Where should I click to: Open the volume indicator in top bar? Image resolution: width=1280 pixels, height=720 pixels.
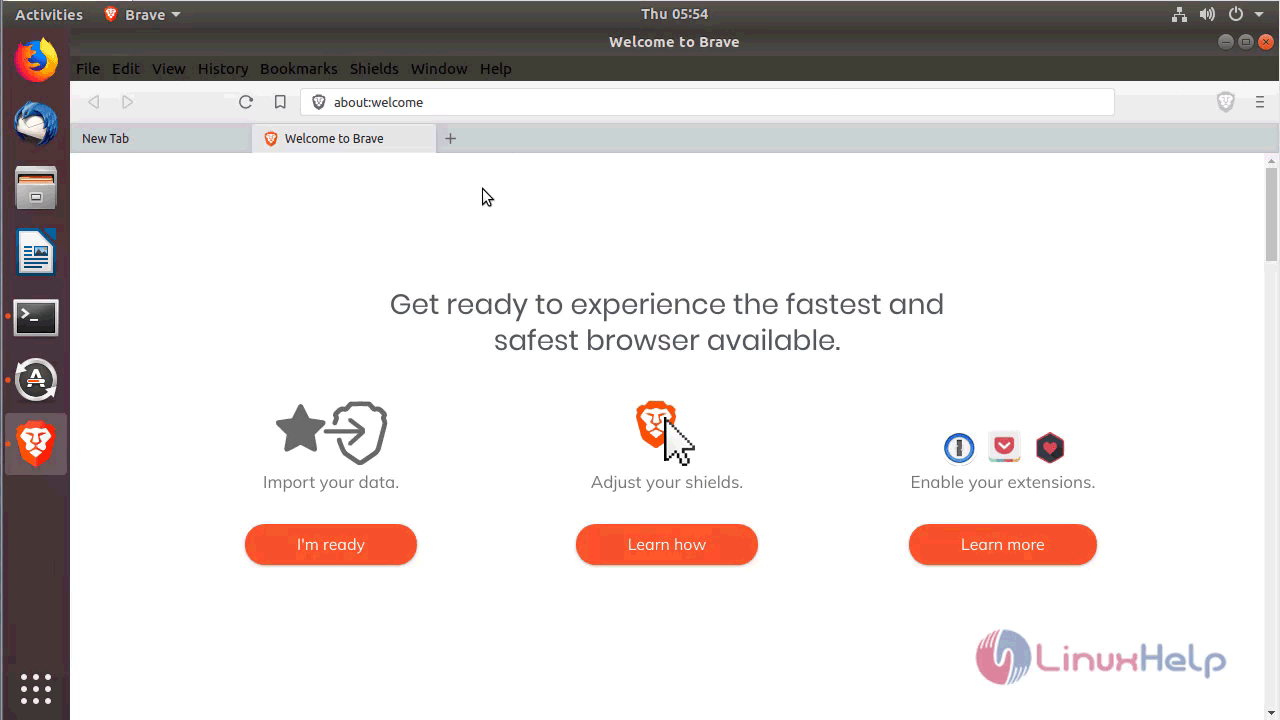click(1207, 14)
